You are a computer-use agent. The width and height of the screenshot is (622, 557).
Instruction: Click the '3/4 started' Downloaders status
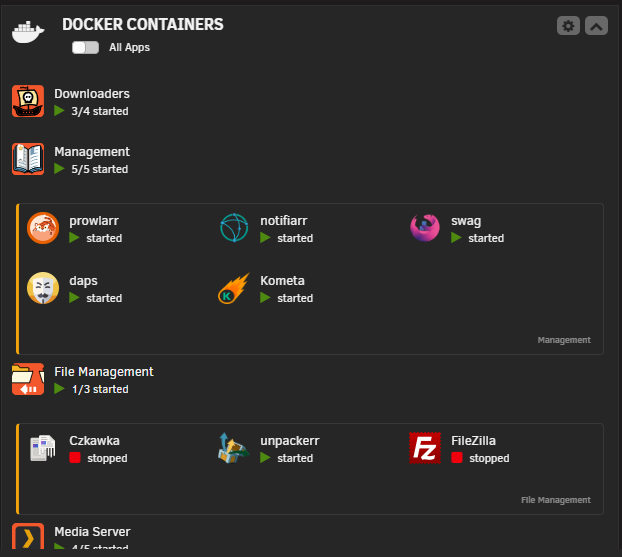tap(100, 111)
